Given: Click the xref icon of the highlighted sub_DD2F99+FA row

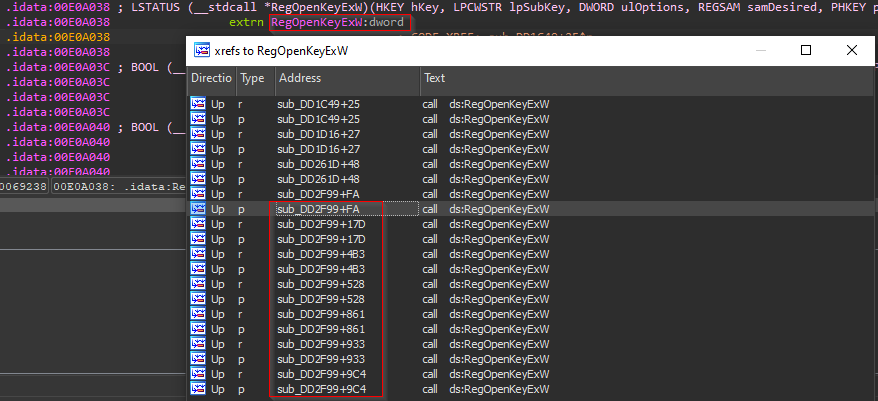Looking at the screenshot, I should 198,209.
